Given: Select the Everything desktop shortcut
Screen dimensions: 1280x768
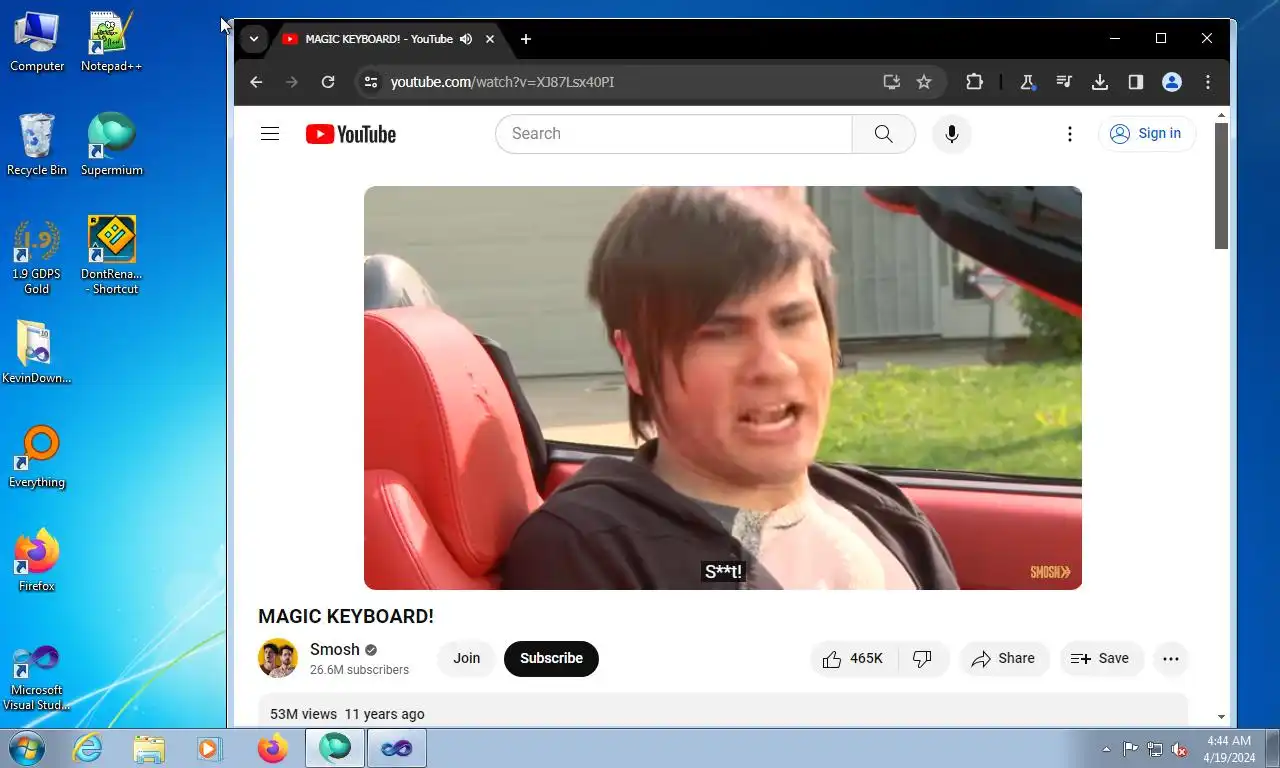Looking at the screenshot, I should (x=37, y=457).
